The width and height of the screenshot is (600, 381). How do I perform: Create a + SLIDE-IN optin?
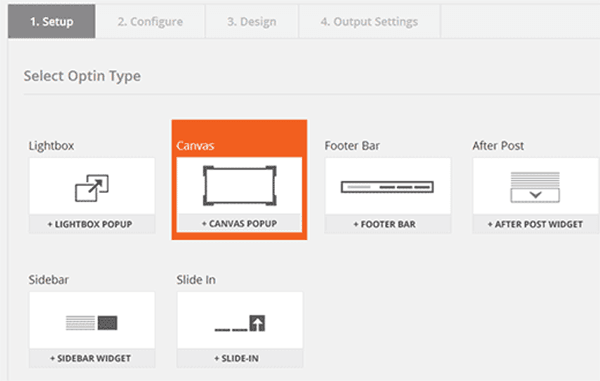[240, 358]
